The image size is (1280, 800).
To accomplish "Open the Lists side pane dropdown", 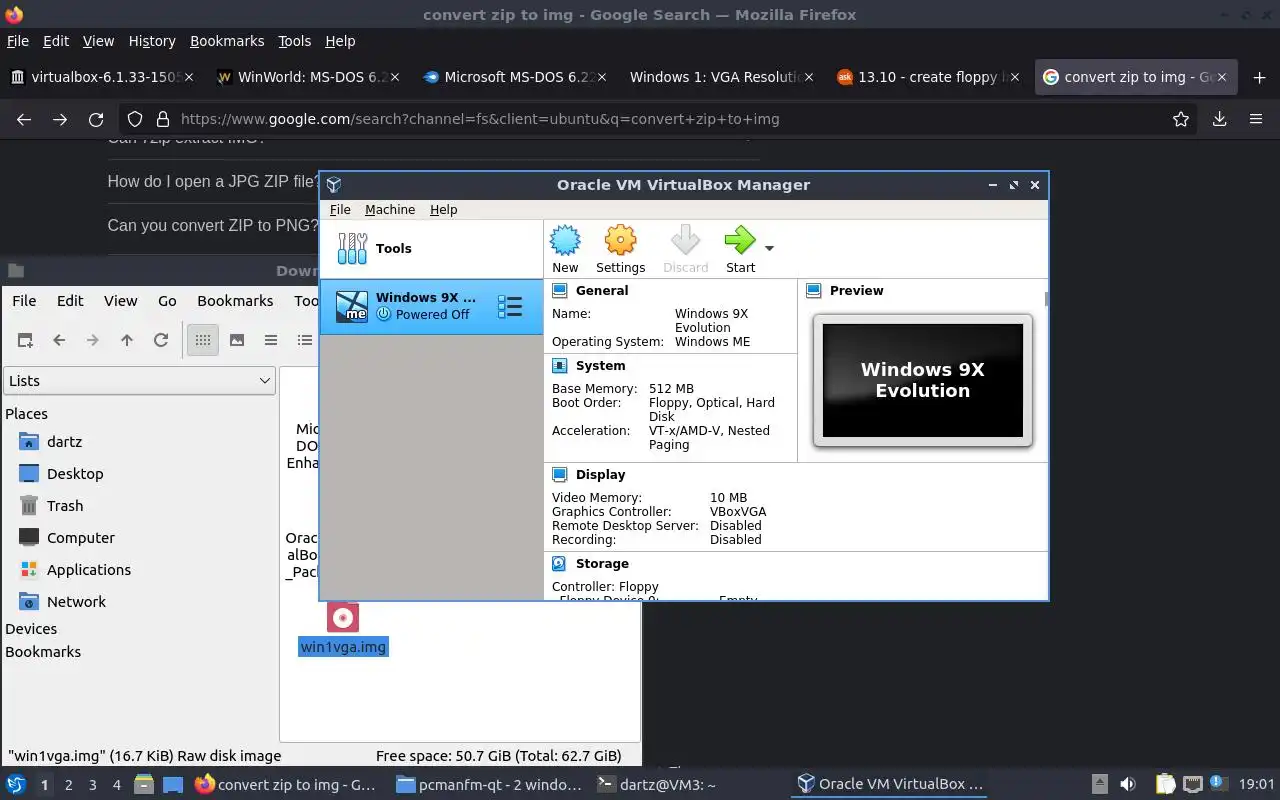I will click(139, 380).
